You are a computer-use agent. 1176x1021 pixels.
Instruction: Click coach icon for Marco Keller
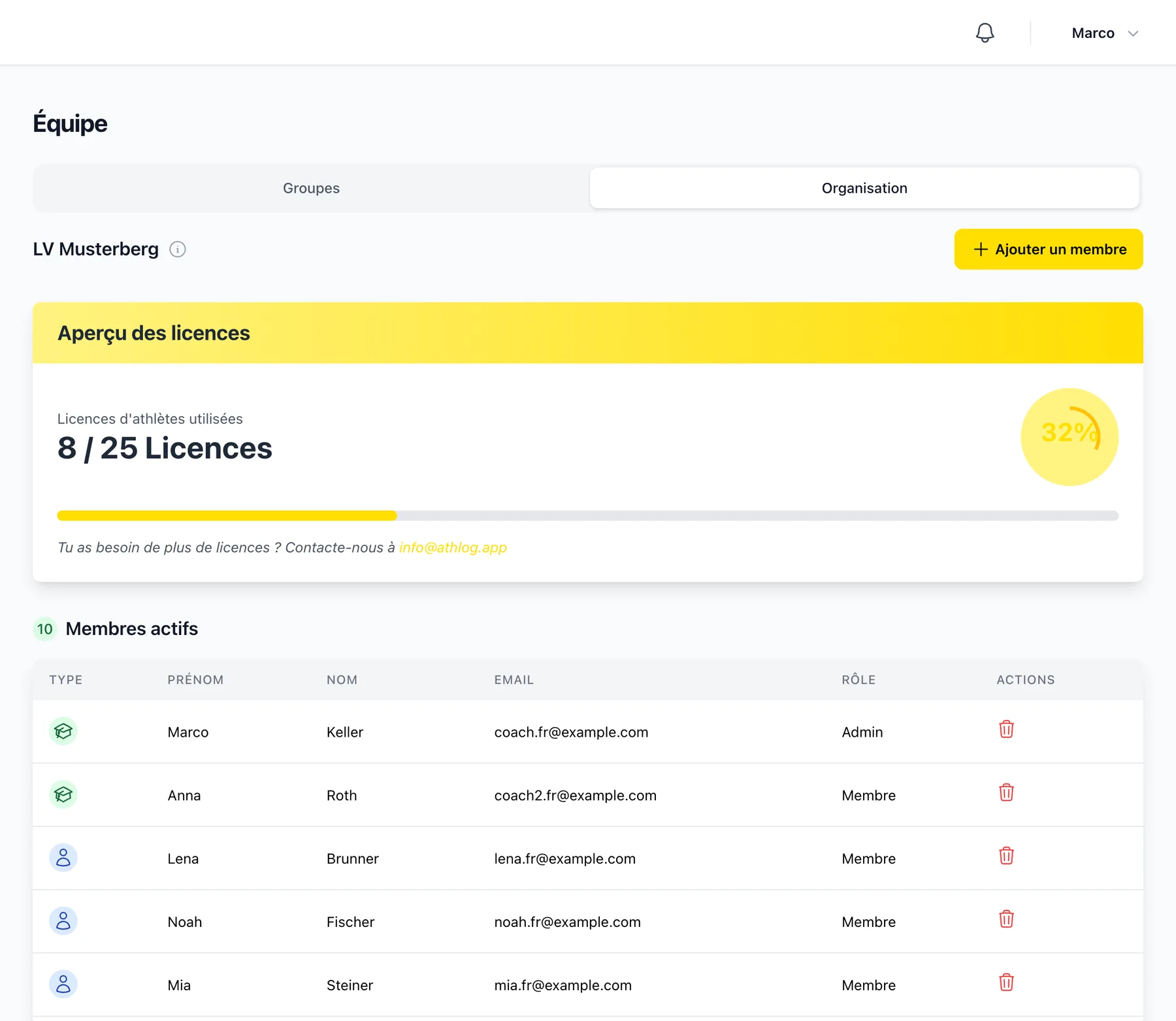tap(63, 731)
